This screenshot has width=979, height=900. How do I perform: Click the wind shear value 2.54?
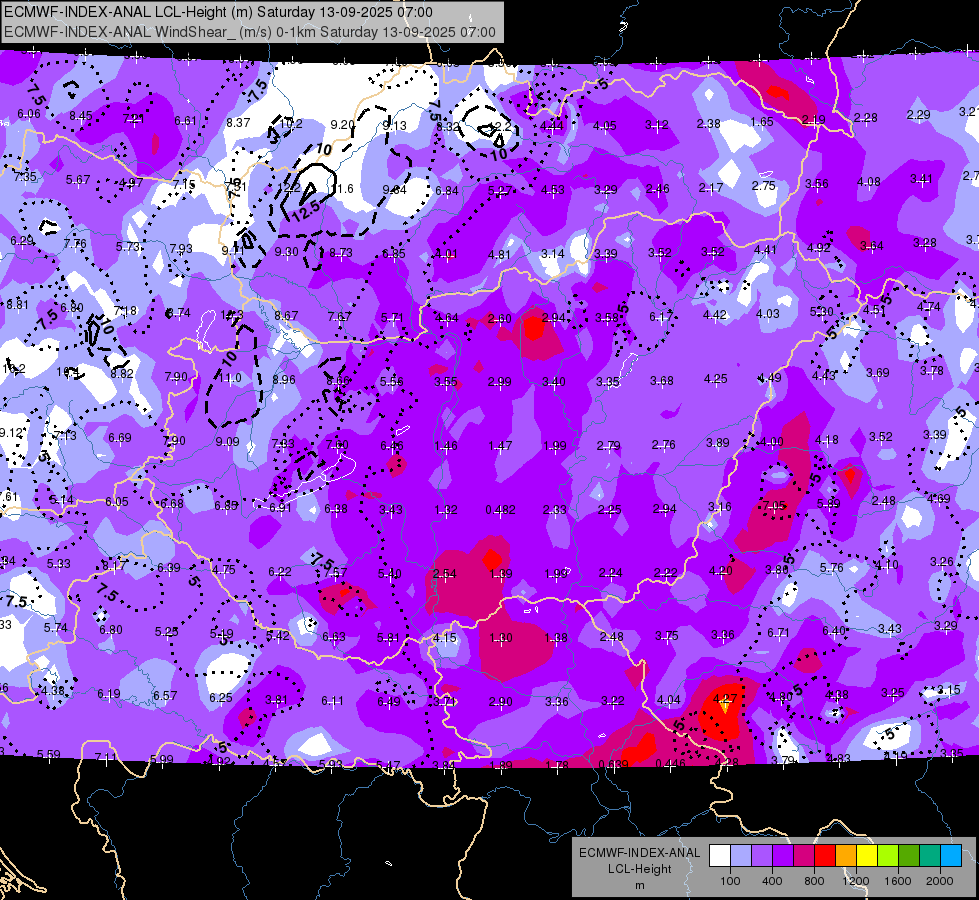445,573
